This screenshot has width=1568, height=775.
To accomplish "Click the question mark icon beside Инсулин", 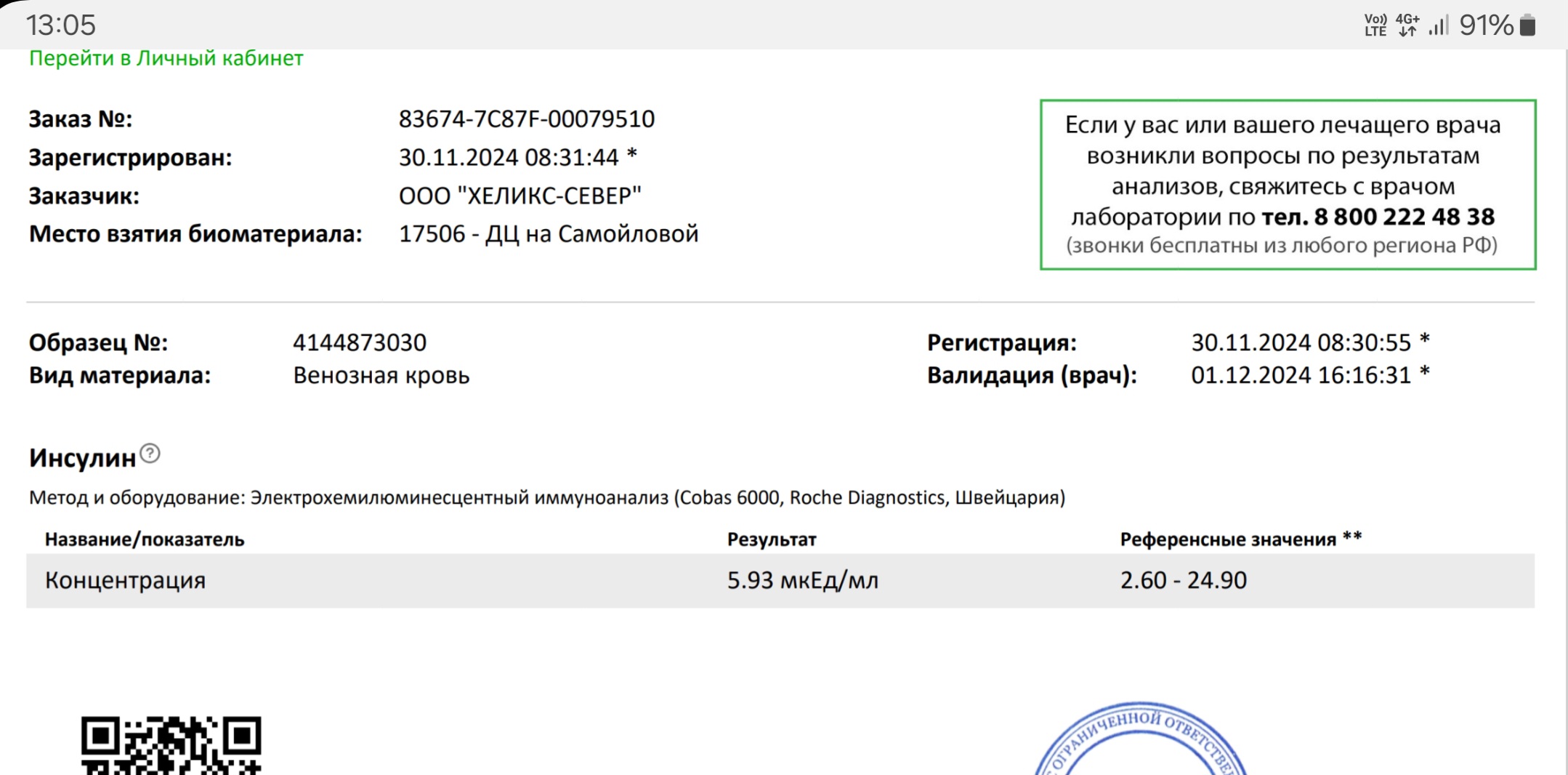I will 150,454.
